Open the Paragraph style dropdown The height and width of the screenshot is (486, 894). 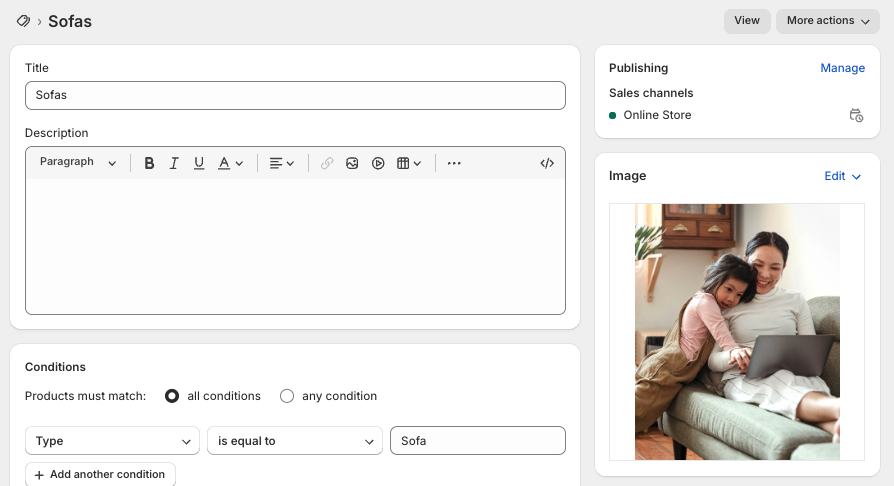(78, 163)
